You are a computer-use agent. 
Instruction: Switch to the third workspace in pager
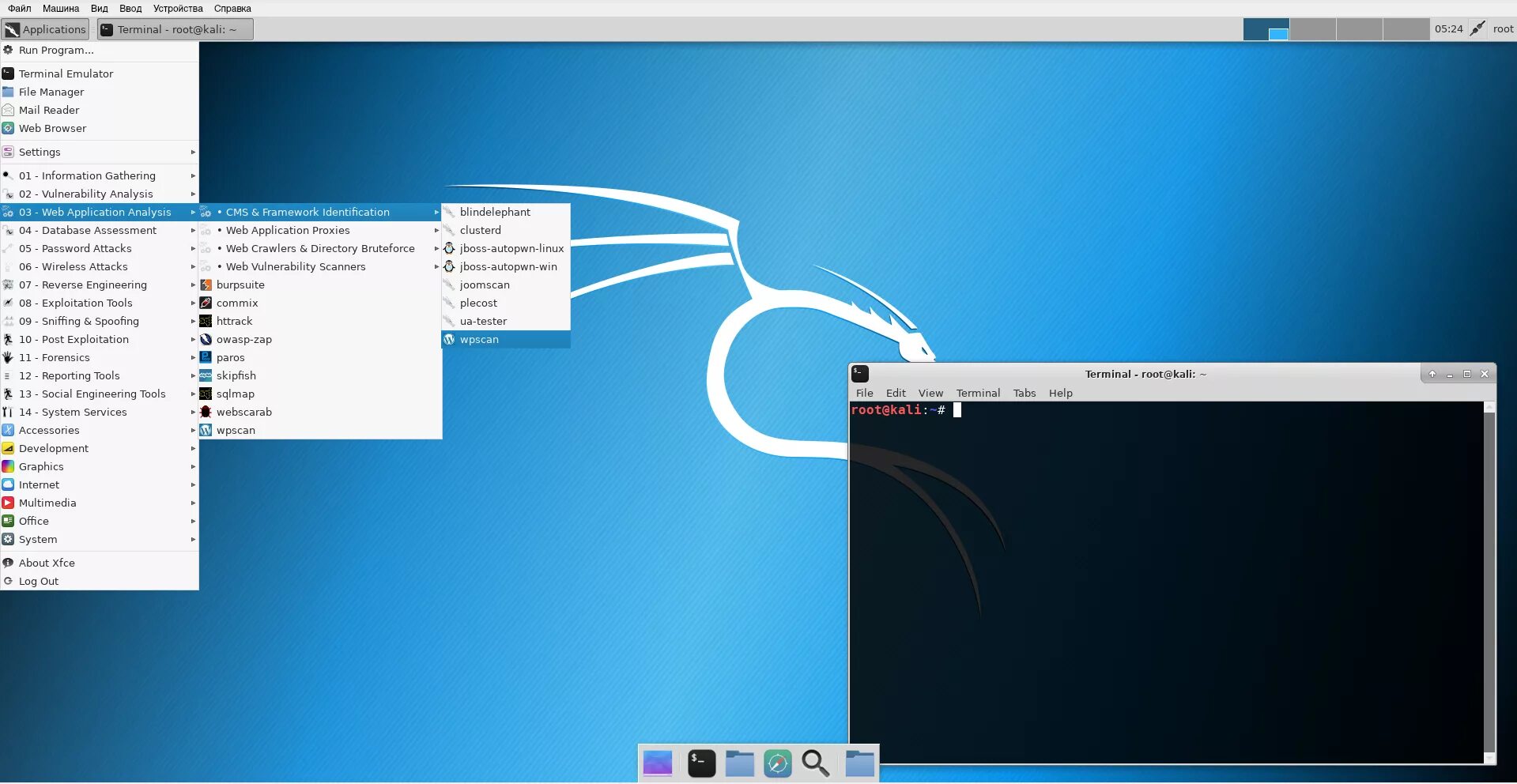tap(1359, 29)
